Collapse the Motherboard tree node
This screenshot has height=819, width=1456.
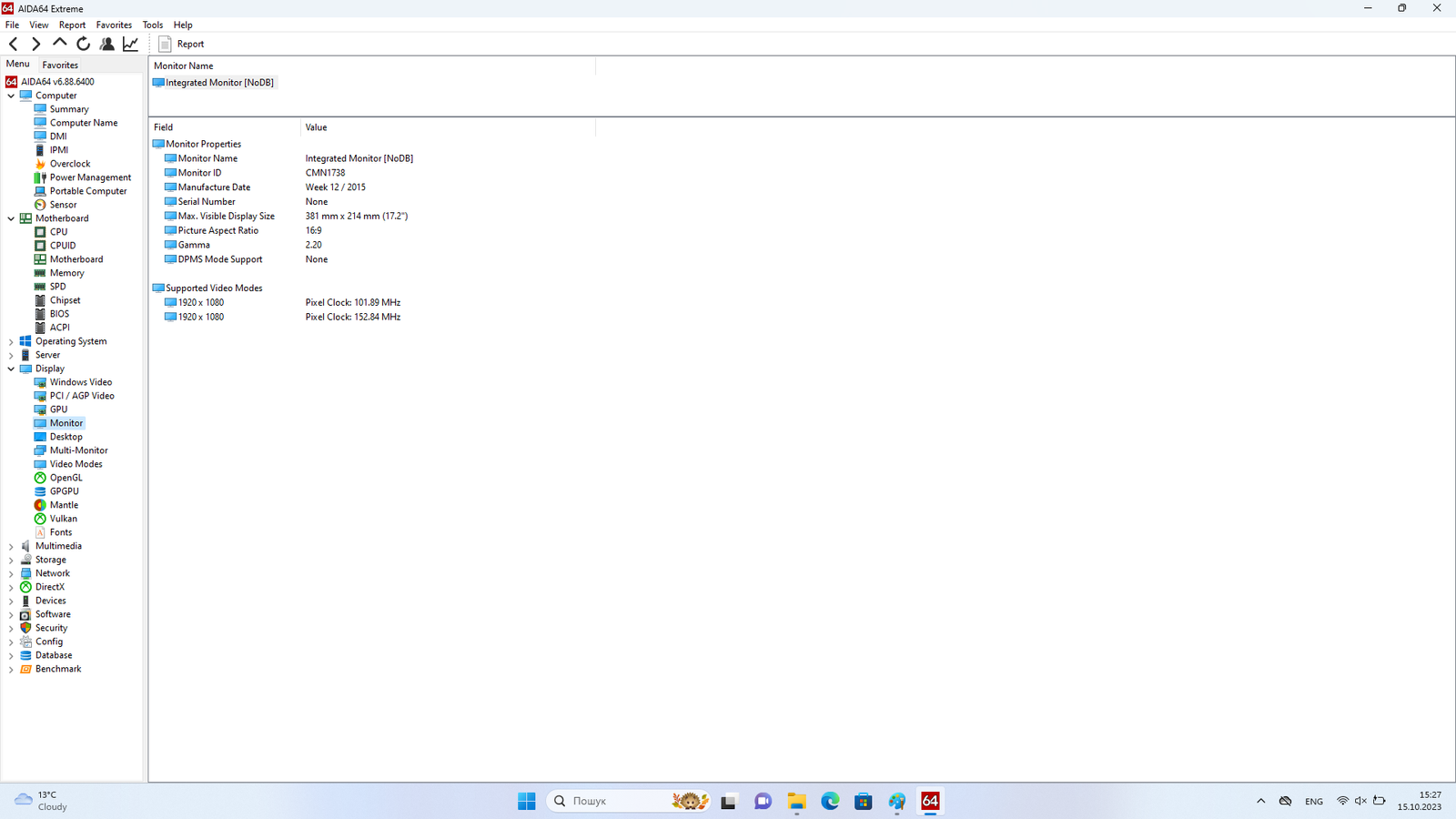pos(11,218)
